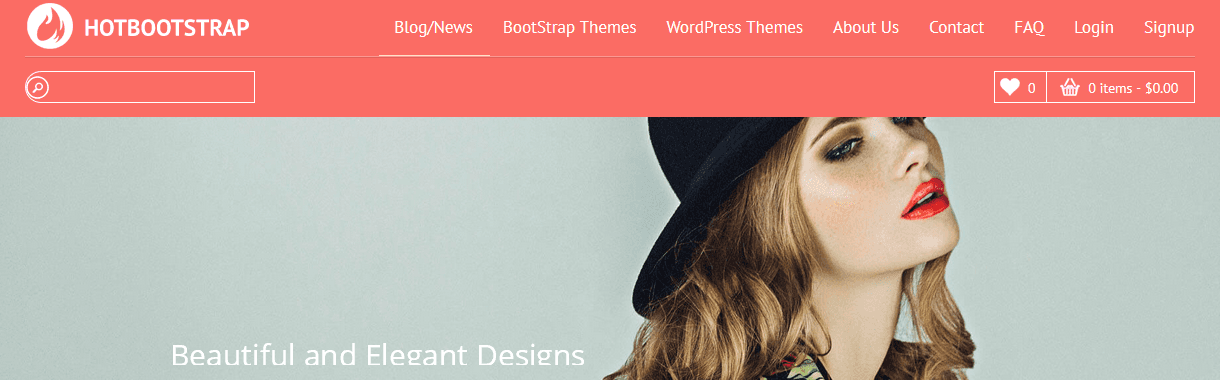1220x380 pixels.
Task: Open the WordPress Themes page
Action: tap(735, 27)
